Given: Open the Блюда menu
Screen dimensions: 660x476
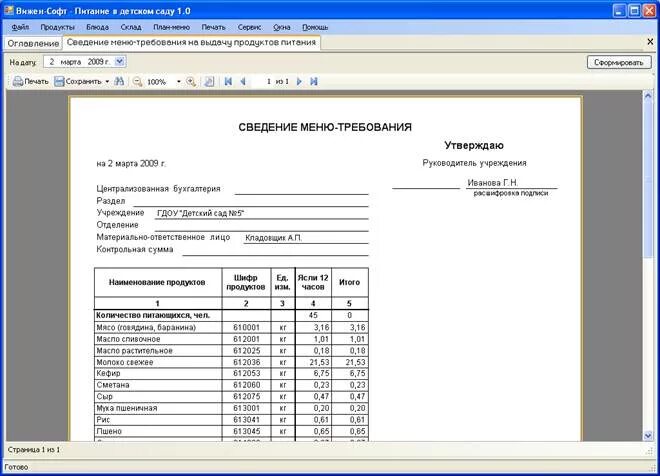Looking at the screenshot, I should tap(98, 27).
